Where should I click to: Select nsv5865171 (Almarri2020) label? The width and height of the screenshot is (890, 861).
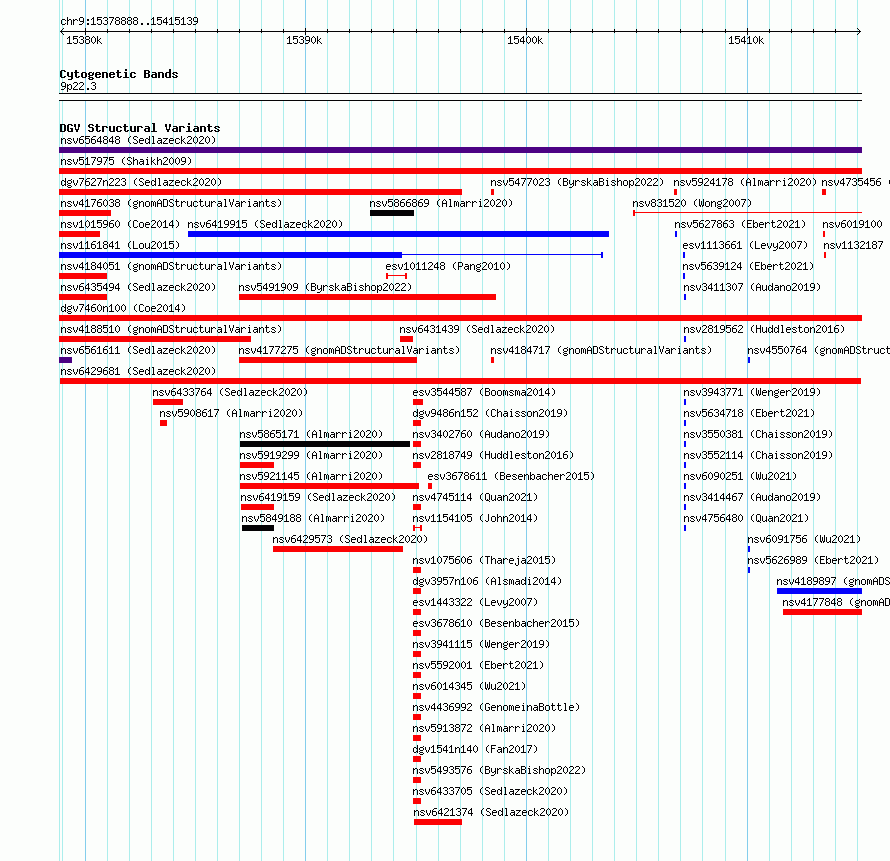pos(311,434)
